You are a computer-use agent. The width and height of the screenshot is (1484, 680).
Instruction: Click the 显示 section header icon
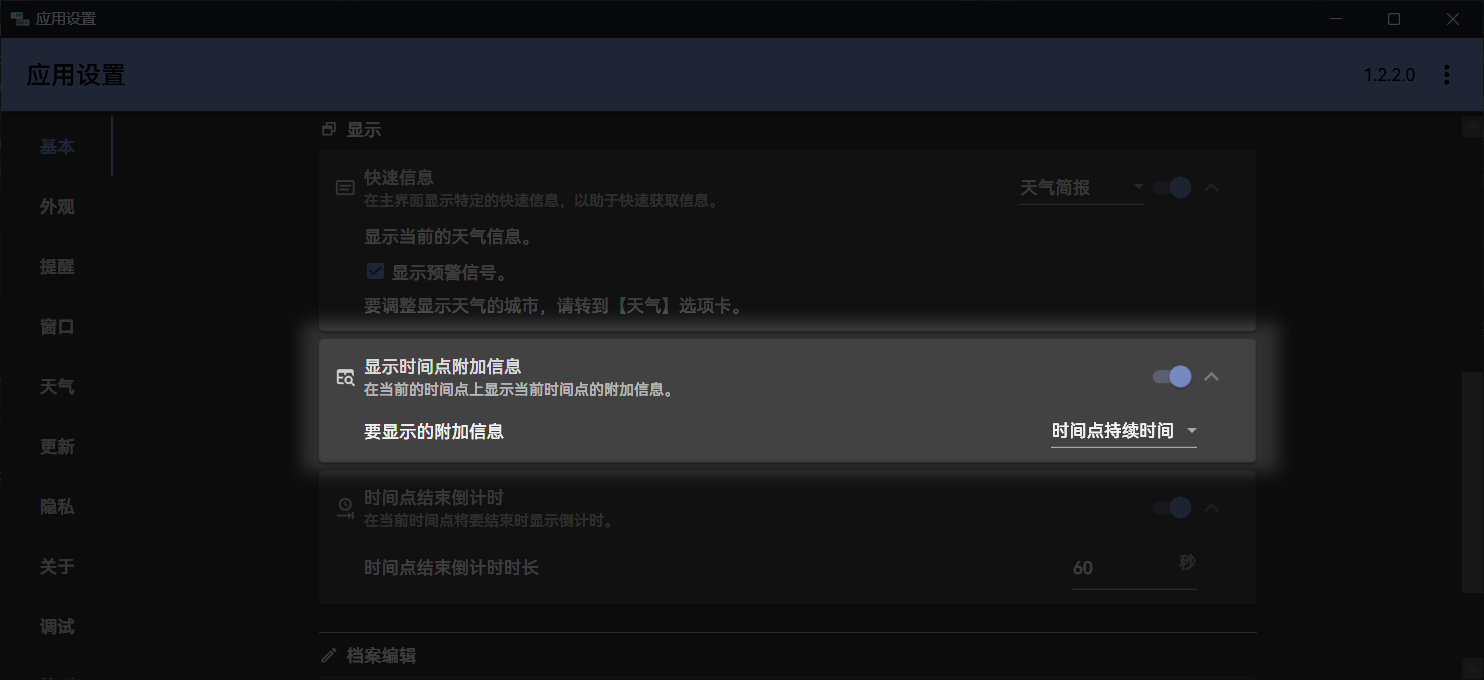point(329,130)
